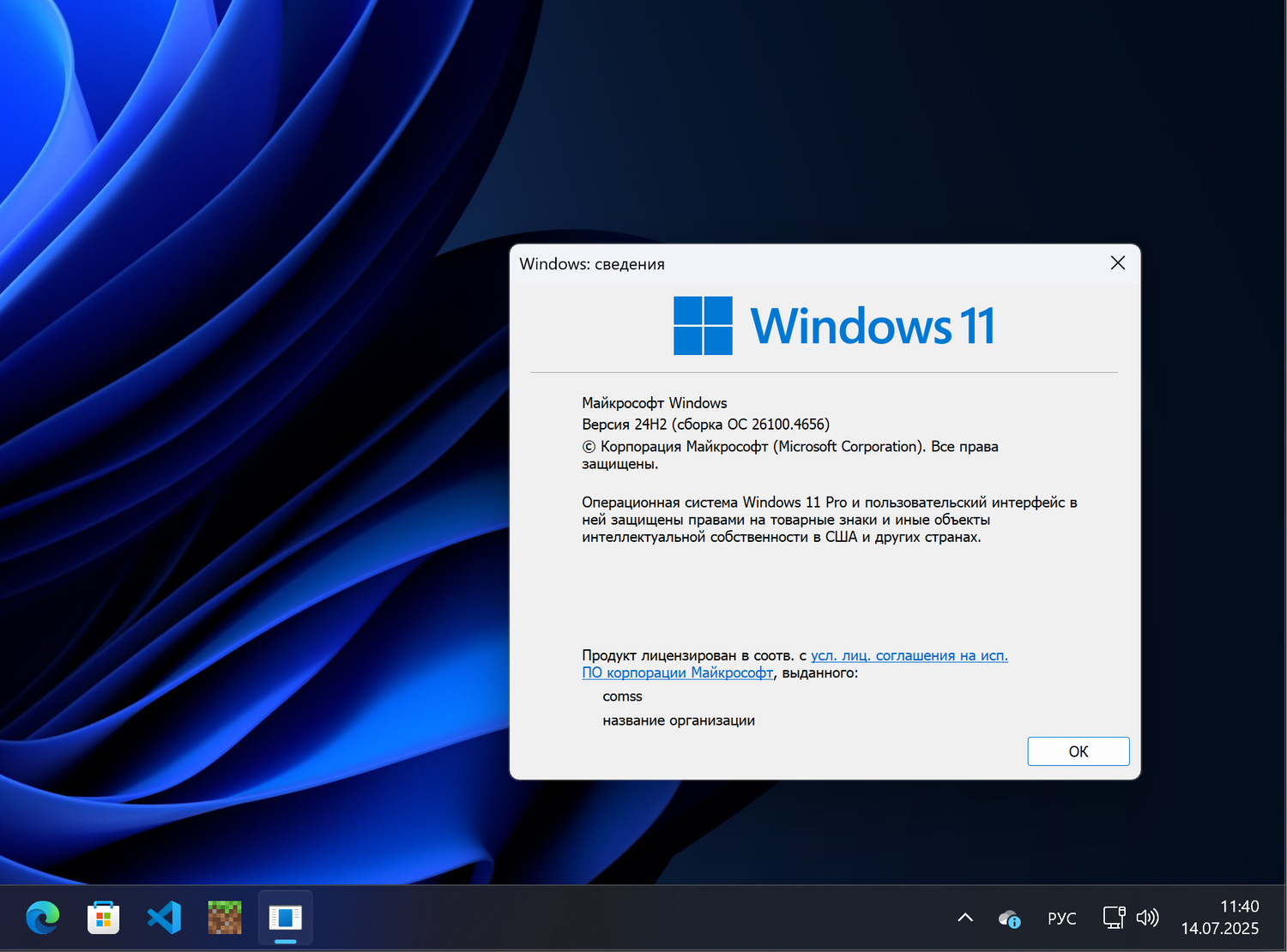
Task: Open the volume speaker tray icon
Action: click(1148, 918)
